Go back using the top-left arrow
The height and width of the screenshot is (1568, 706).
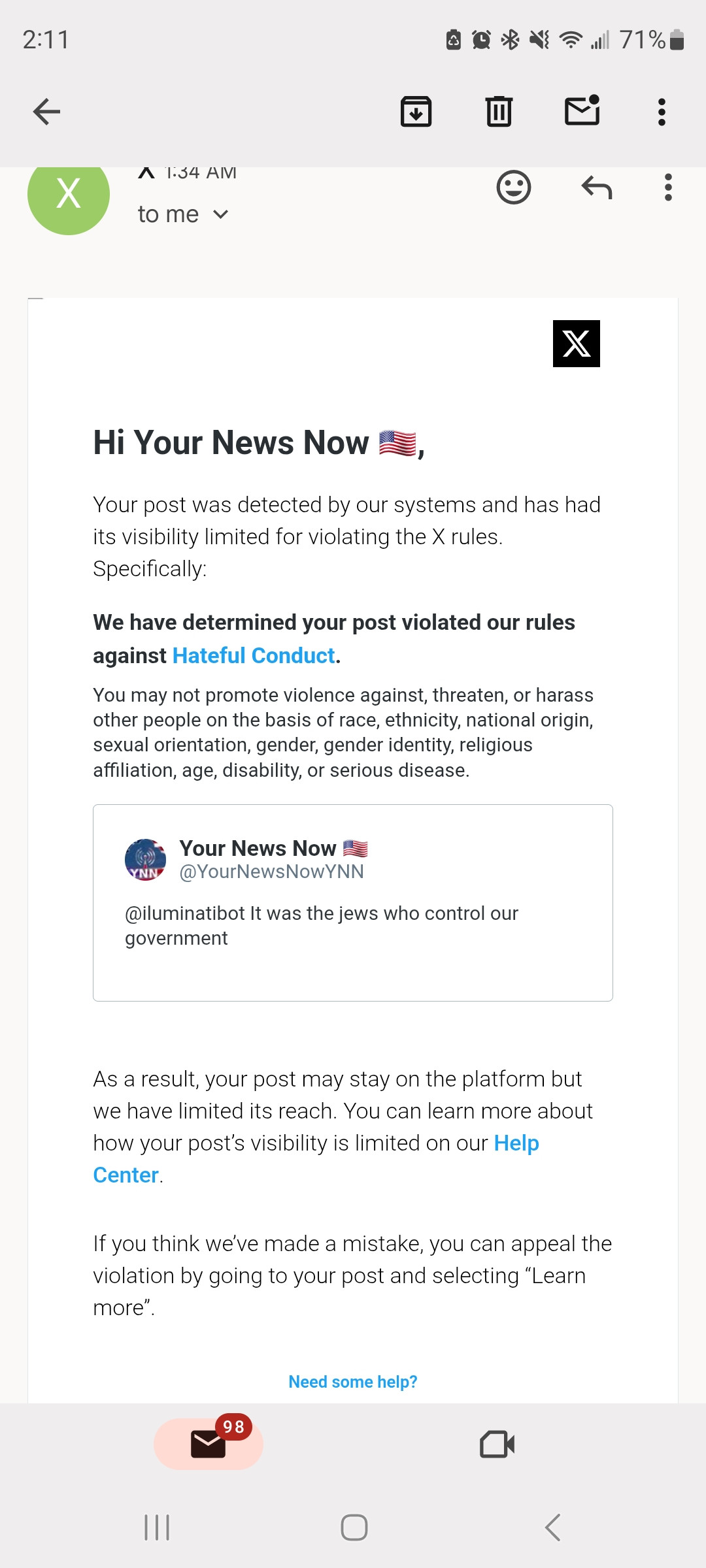(46, 112)
